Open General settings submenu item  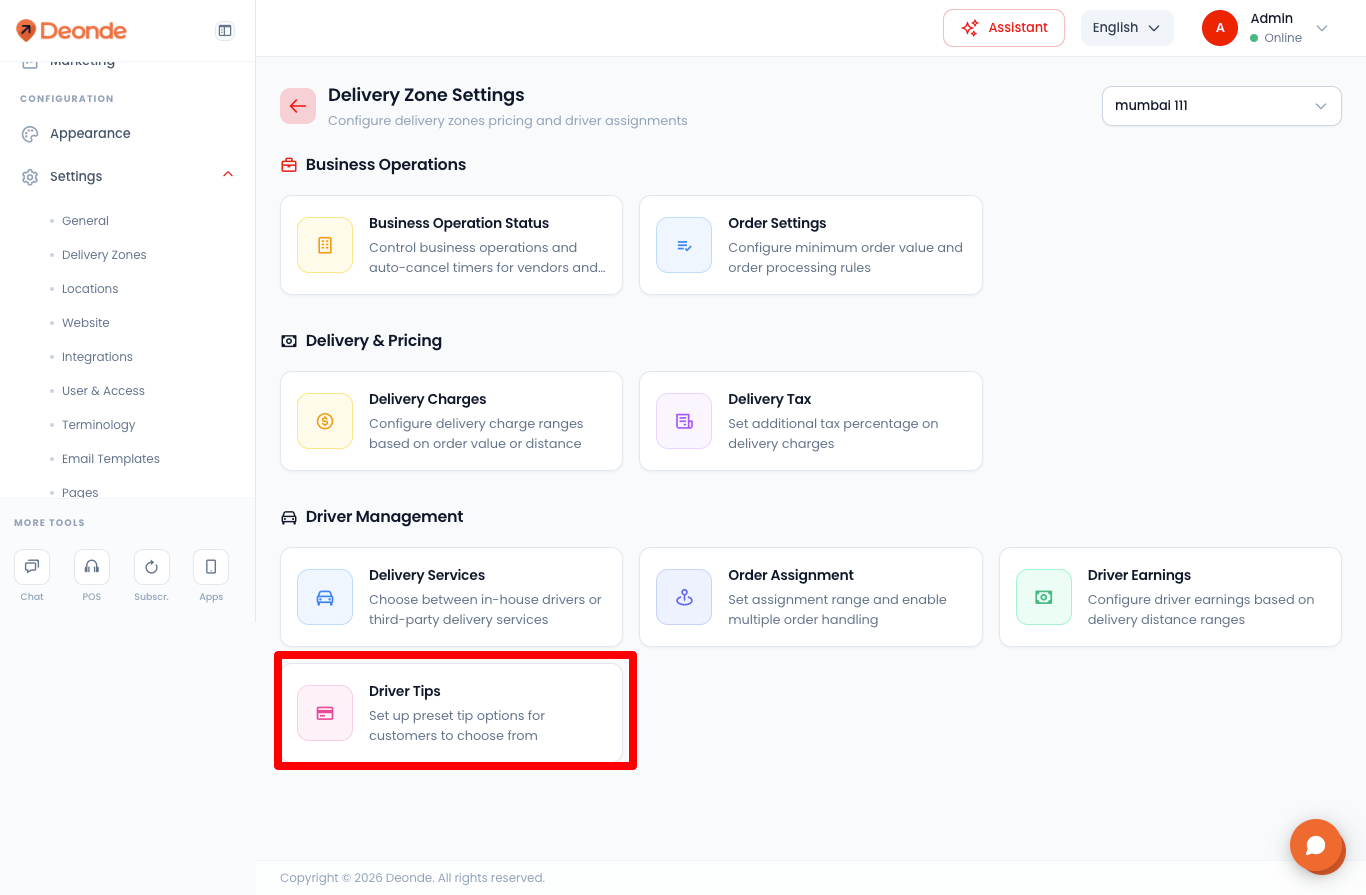[x=85, y=221]
